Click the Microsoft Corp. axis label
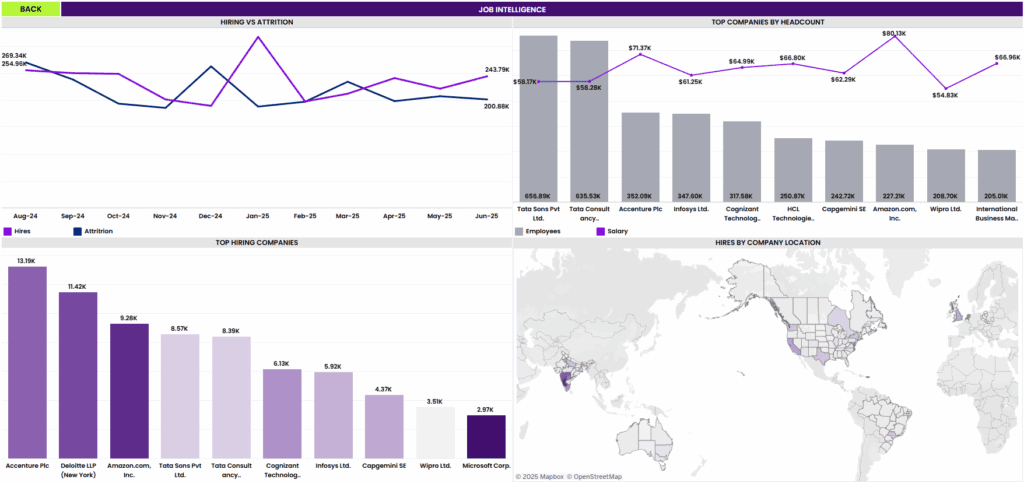The width and height of the screenshot is (1024, 483). click(x=487, y=466)
